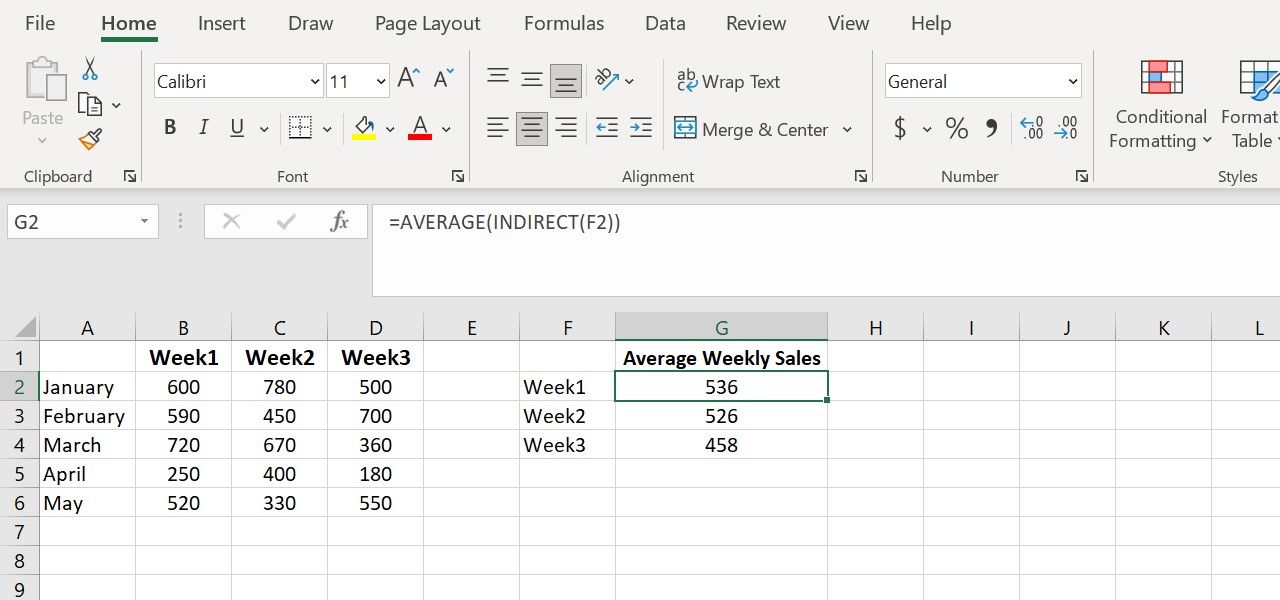
Task: Open the Number group dialog launcher
Action: click(x=1081, y=176)
